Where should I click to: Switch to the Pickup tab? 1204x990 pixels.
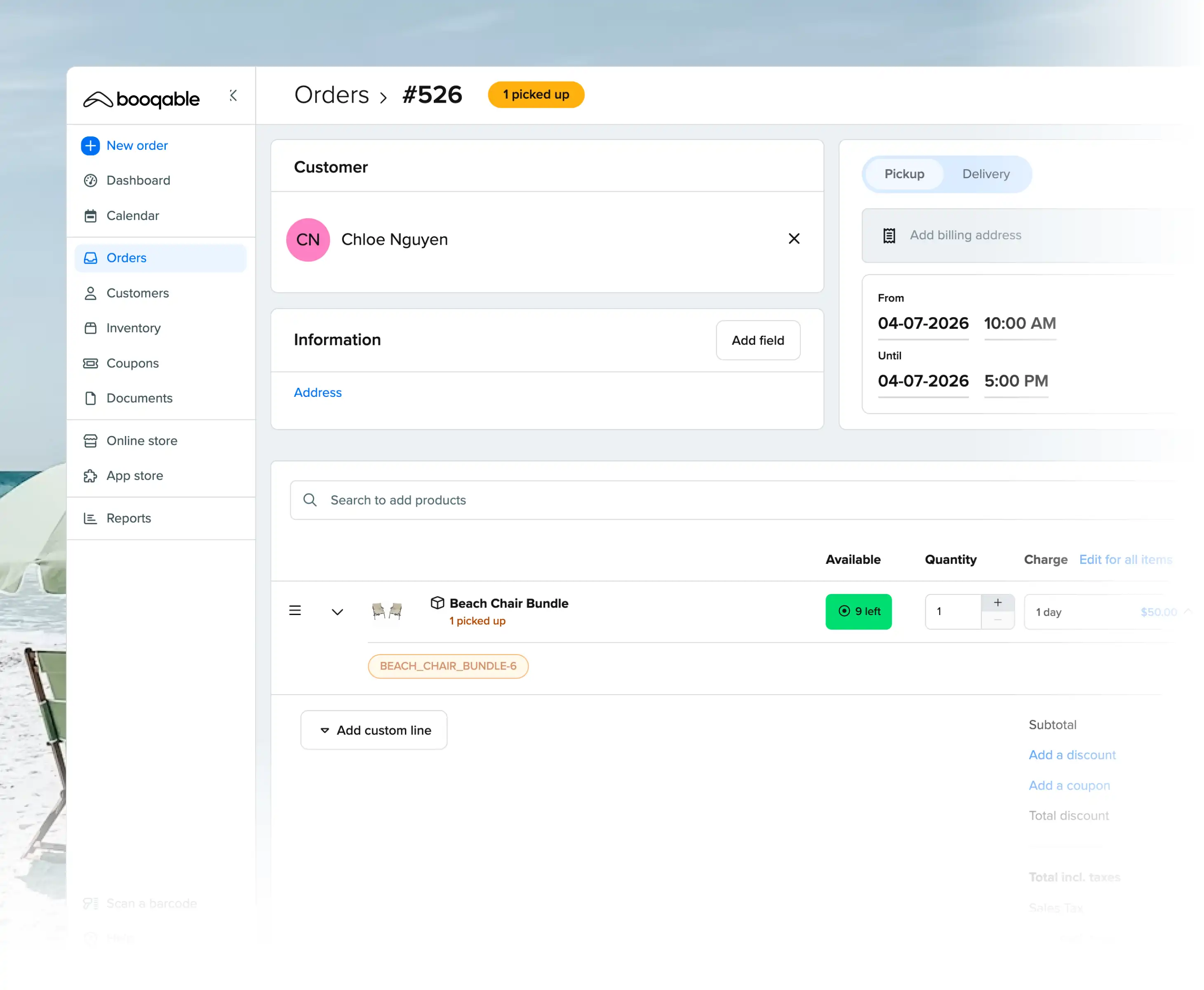click(904, 174)
